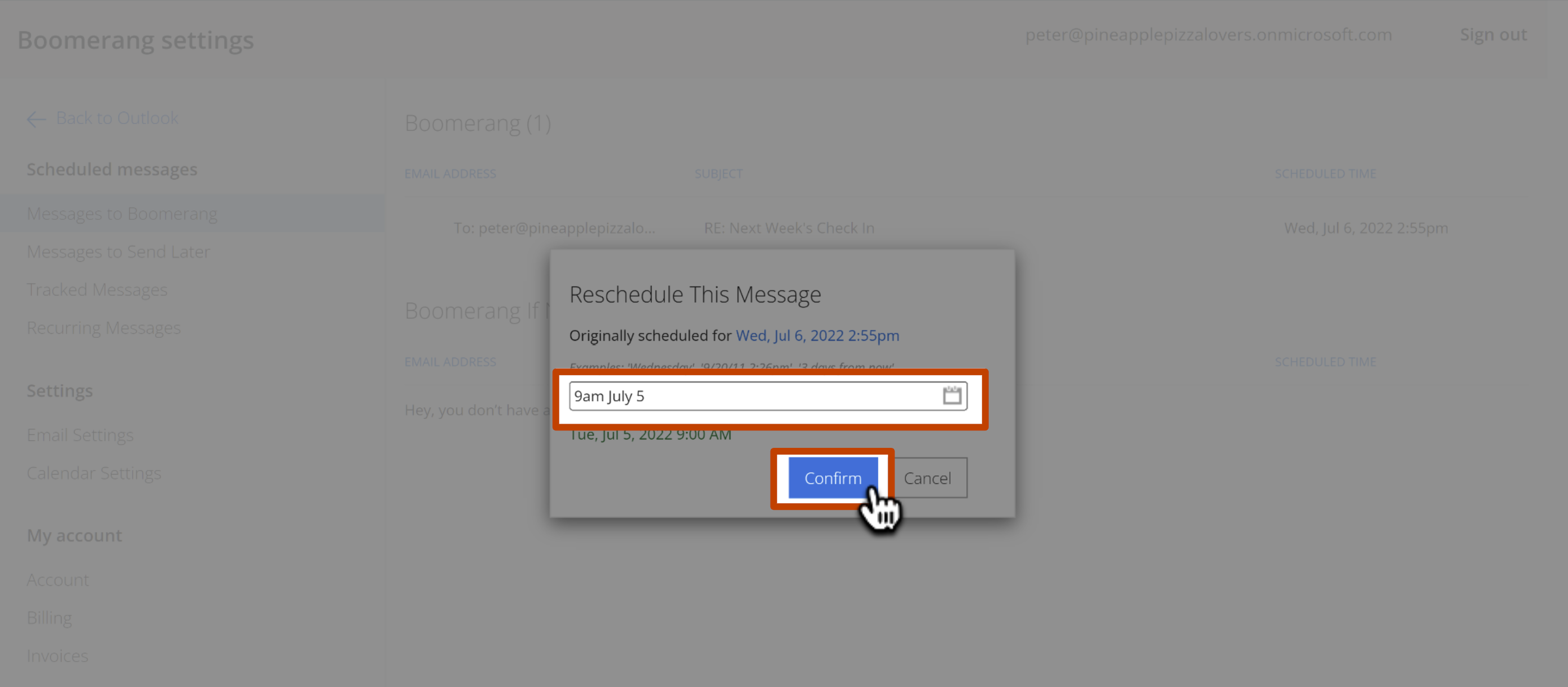This screenshot has width=1568, height=687.
Task: Open Messages to Send Later section
Action: tap(118, 251)
